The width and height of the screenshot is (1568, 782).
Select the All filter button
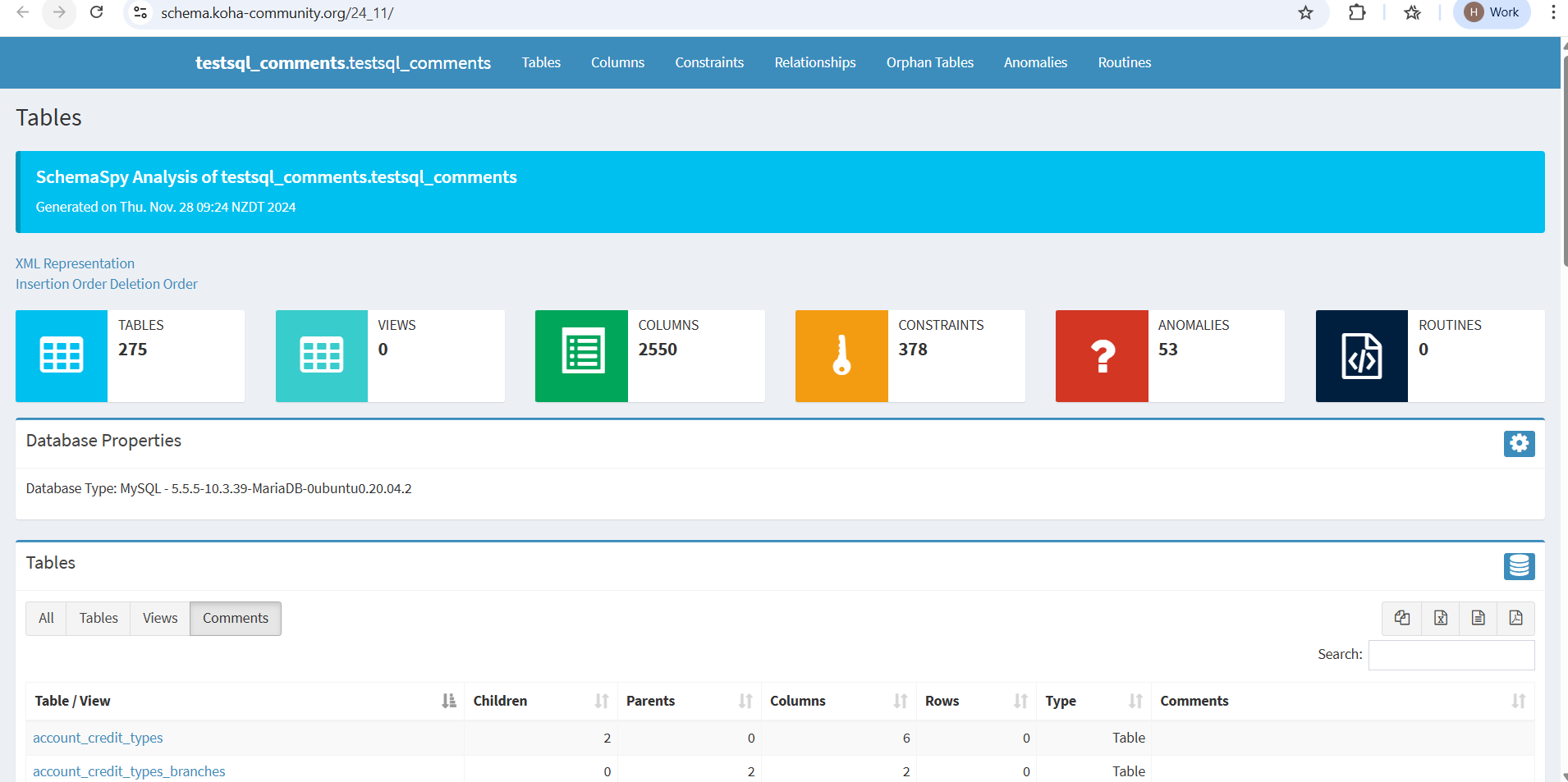[x=46, y=619]
